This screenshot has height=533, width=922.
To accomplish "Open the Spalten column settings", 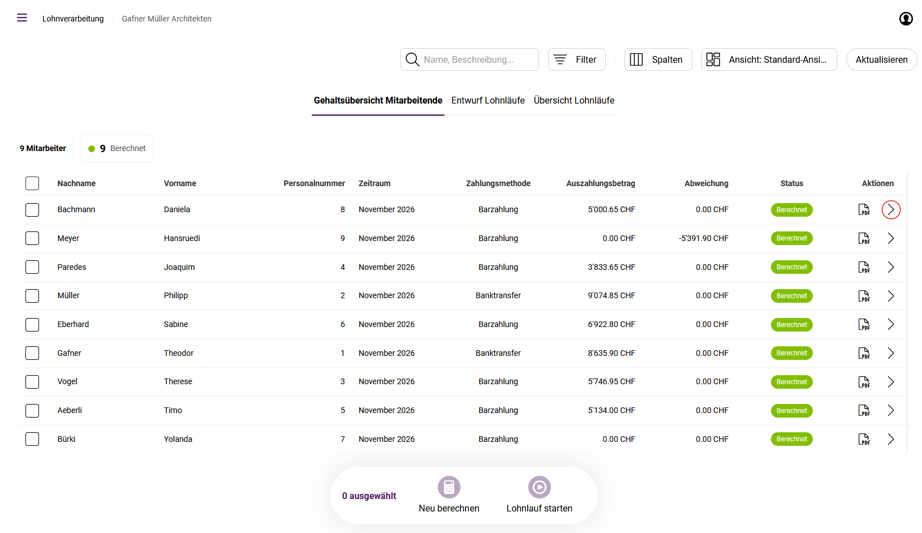I will pyautogui.click(x=658, y=59).
